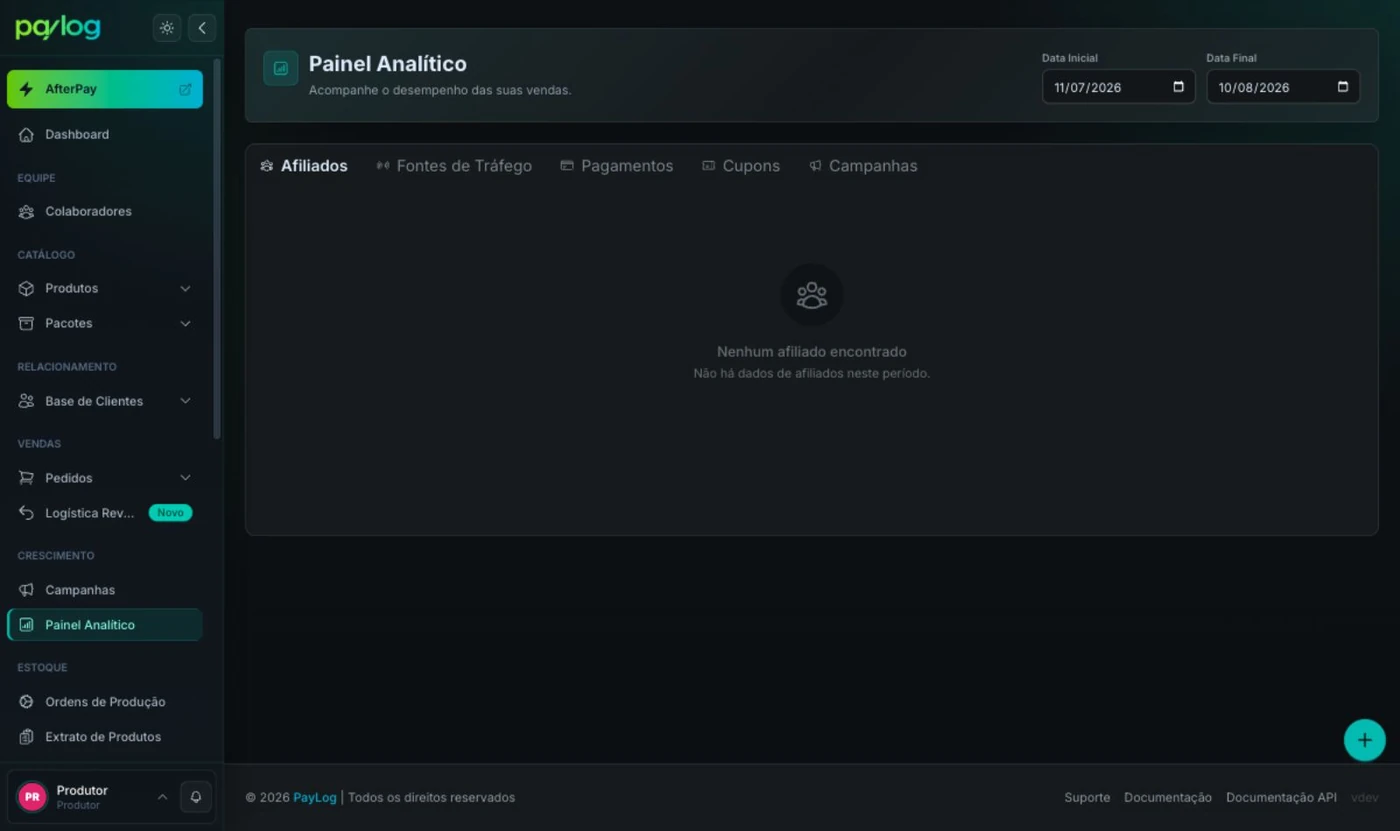
Task: Open the PayLog footer link
Action: [x=315, y=798]
